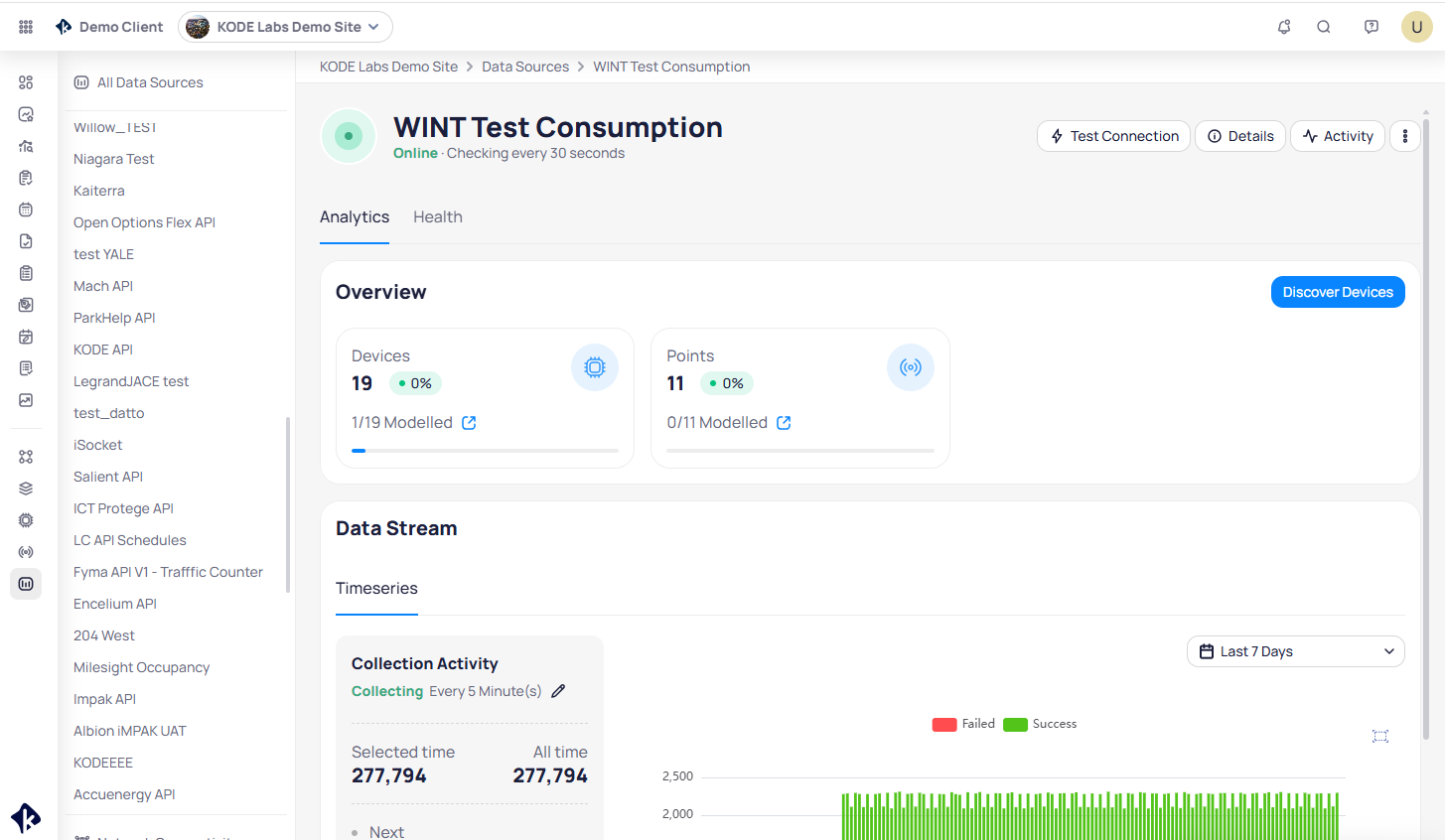The width and height of the screenshot is (1445, 840).
Task: Click the Points broadcast icon
Action: [911, 367]
